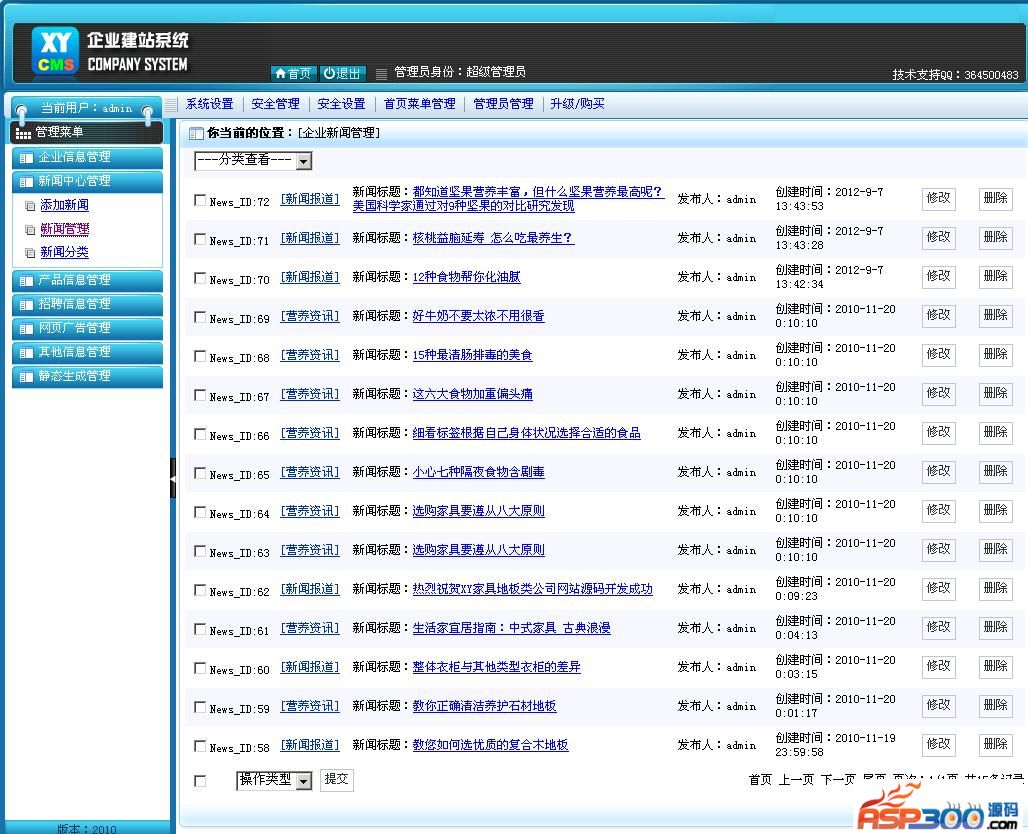
Task: Go to 下一页 in pagination
Action: (838, 780)
